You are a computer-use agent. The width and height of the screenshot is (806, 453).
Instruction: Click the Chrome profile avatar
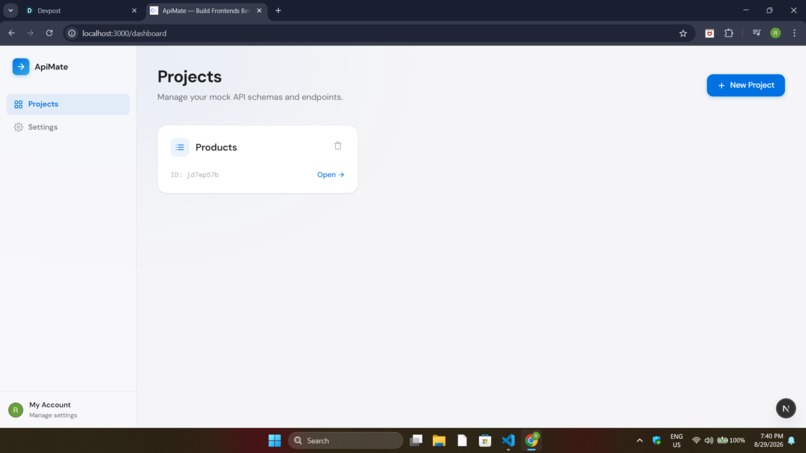775,33
